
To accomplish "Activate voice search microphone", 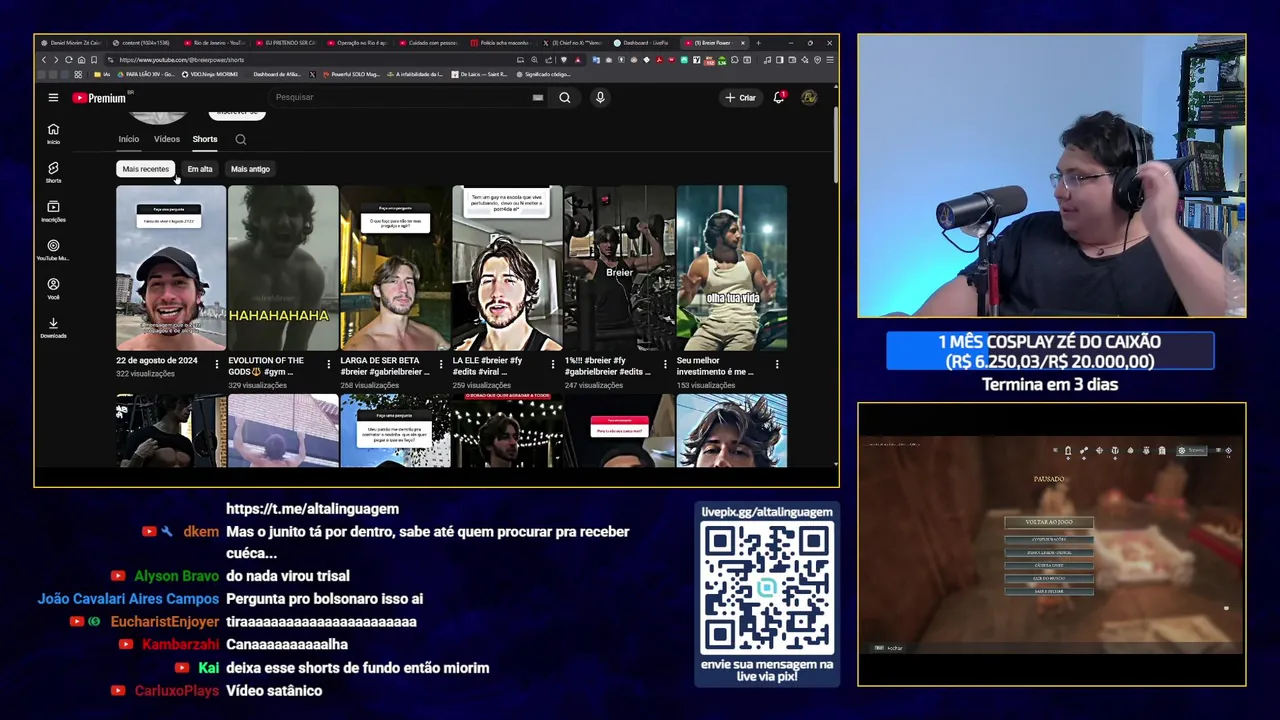I will tap(600, 97).
